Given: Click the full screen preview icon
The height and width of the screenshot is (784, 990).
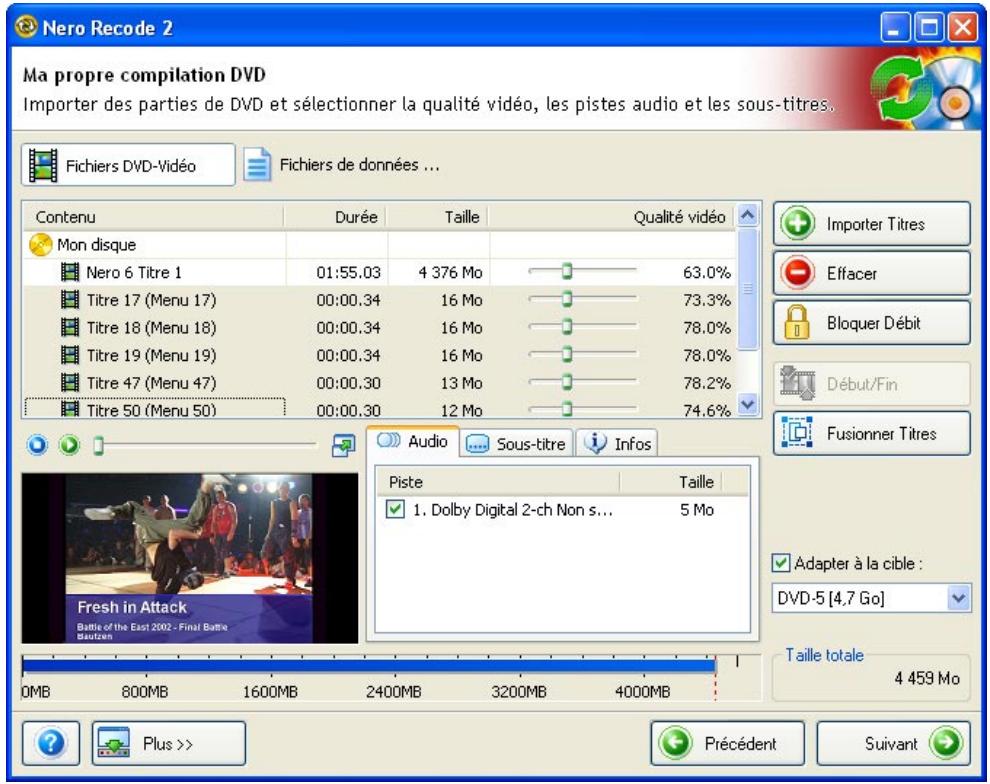Looking at the screenshot, I should tap(343, 446).
